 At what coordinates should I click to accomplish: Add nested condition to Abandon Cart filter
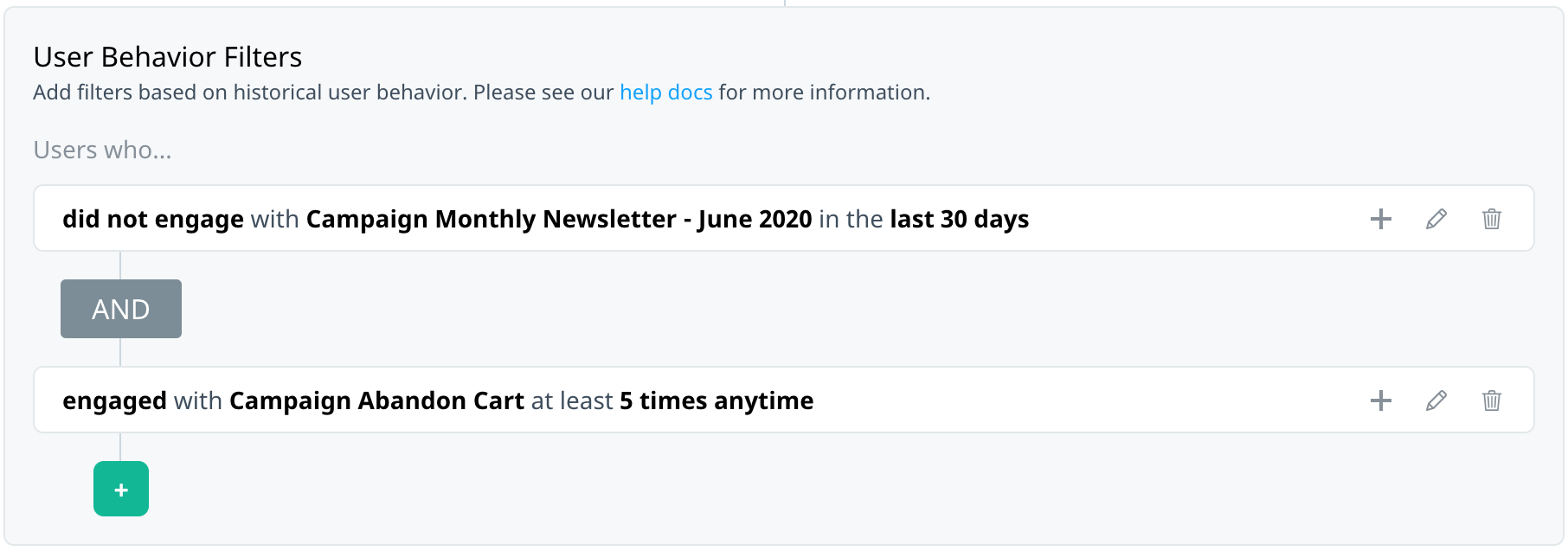(x=1381, y=400)
